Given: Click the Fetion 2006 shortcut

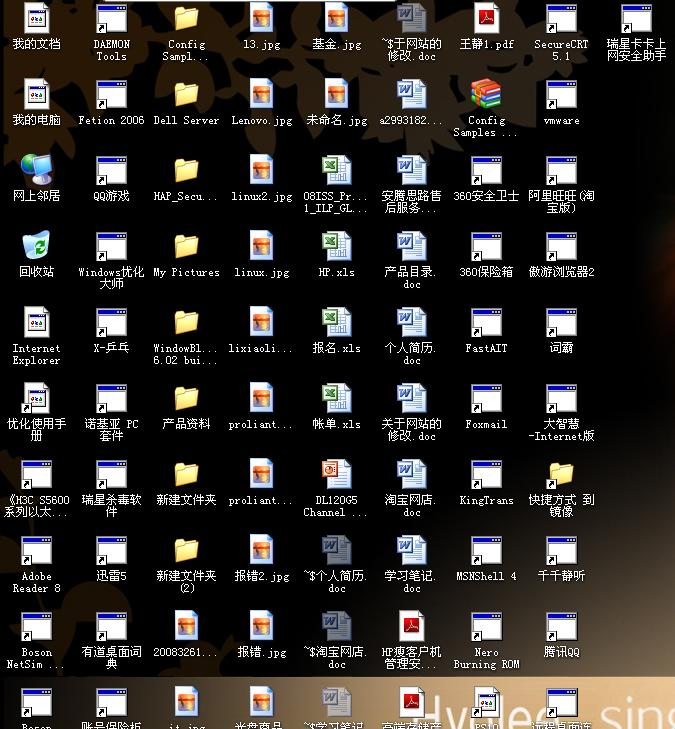Looking at the screenshot, I should 111,96.
